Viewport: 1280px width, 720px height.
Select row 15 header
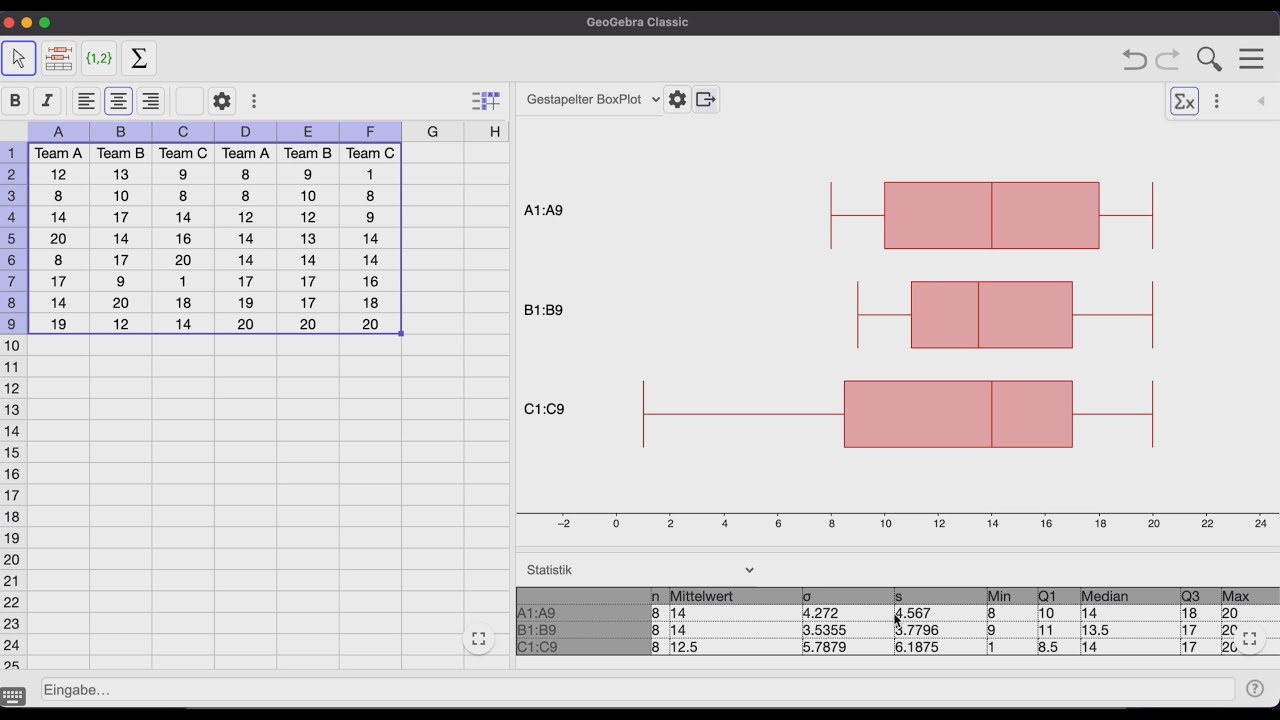pyautogui.click(x=13, y=452)
